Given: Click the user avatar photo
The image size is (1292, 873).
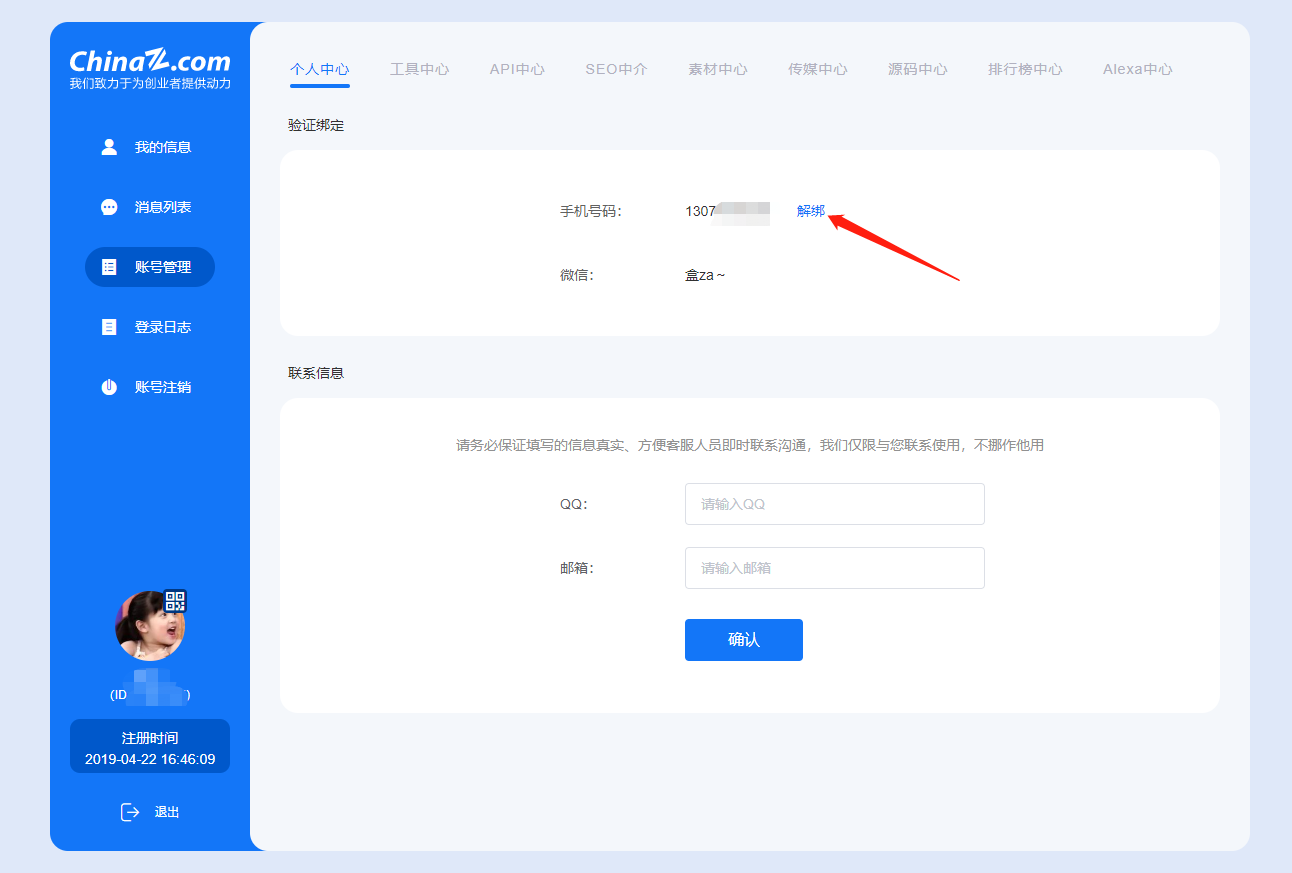Looking at the screenshot, I should tap(150, 626).
